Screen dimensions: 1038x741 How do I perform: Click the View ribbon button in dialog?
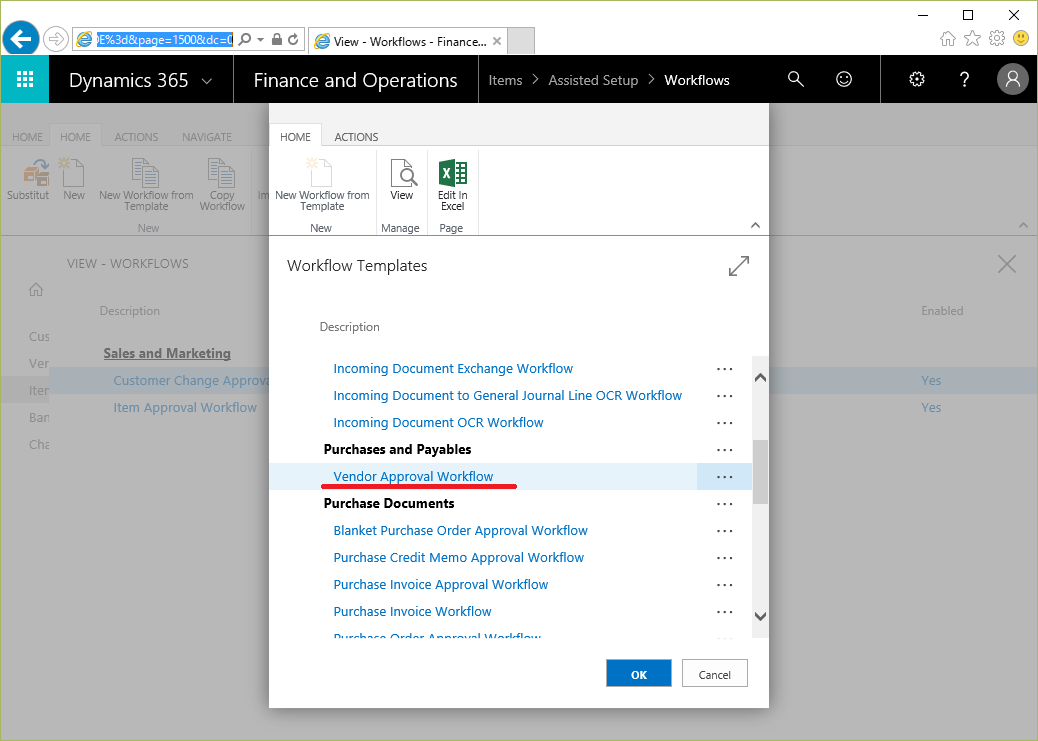coord(402,182)
